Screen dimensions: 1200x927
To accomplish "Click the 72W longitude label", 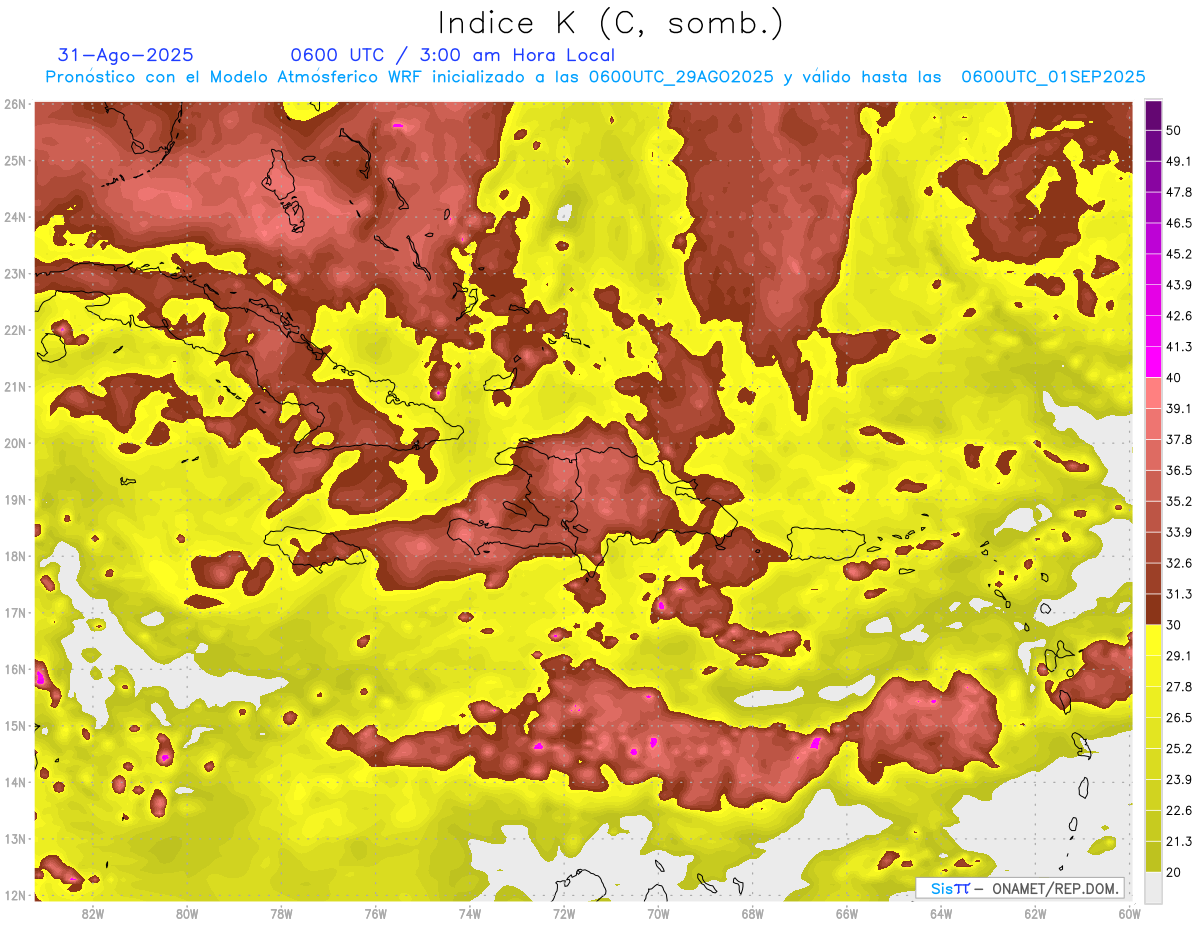I will pos(564,913).
